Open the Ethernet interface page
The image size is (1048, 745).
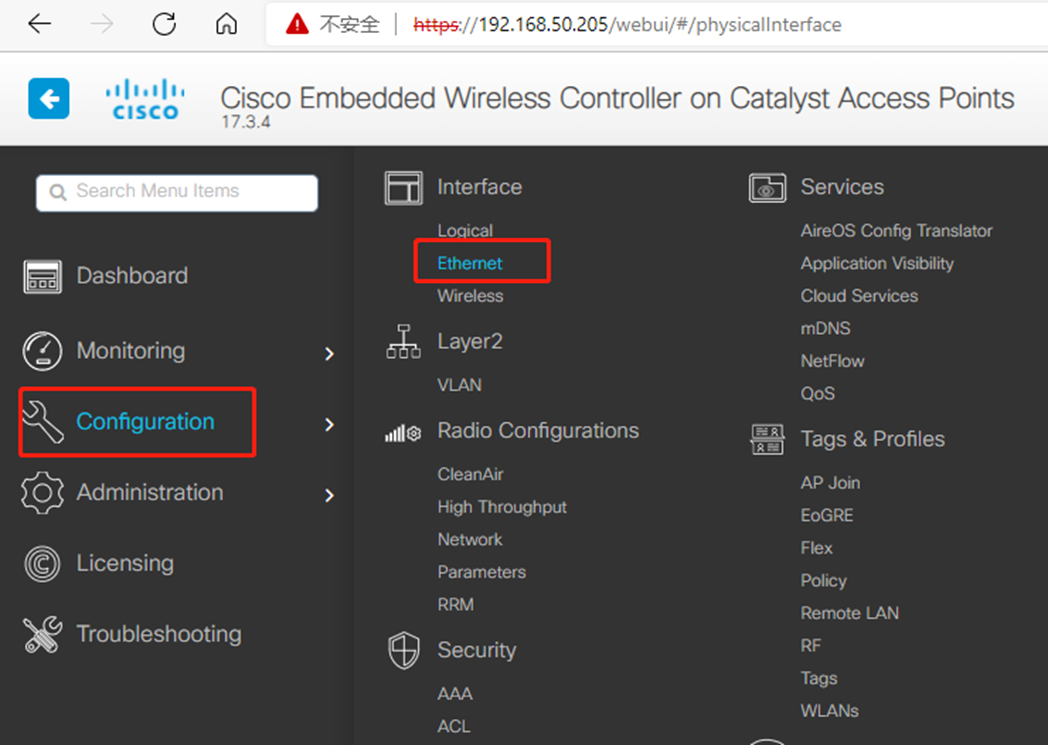click(x=470, y=263)
